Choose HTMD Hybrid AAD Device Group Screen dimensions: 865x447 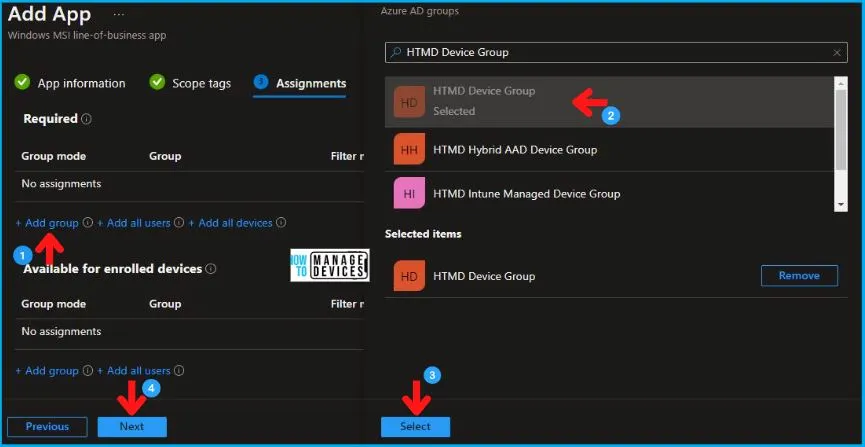[610, 149]
